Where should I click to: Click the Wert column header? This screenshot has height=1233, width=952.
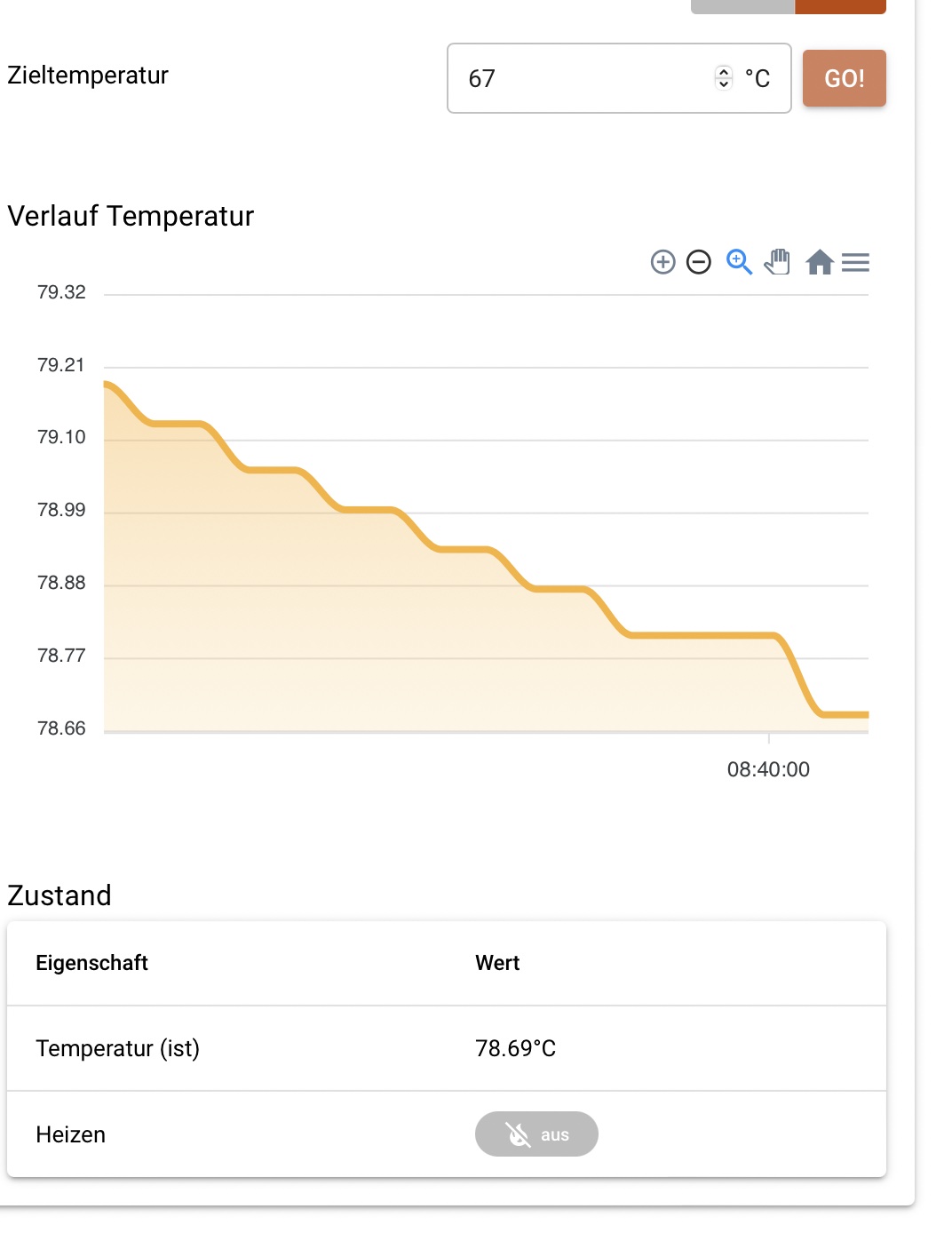pyautogui.click(x=497, y=963)
